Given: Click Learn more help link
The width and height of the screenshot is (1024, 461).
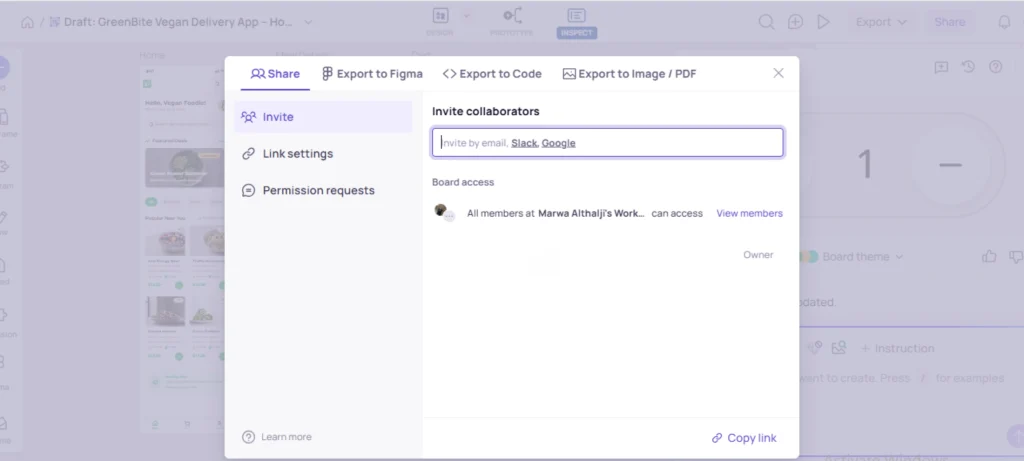Looking at the screenshot, I should [286, 437].
